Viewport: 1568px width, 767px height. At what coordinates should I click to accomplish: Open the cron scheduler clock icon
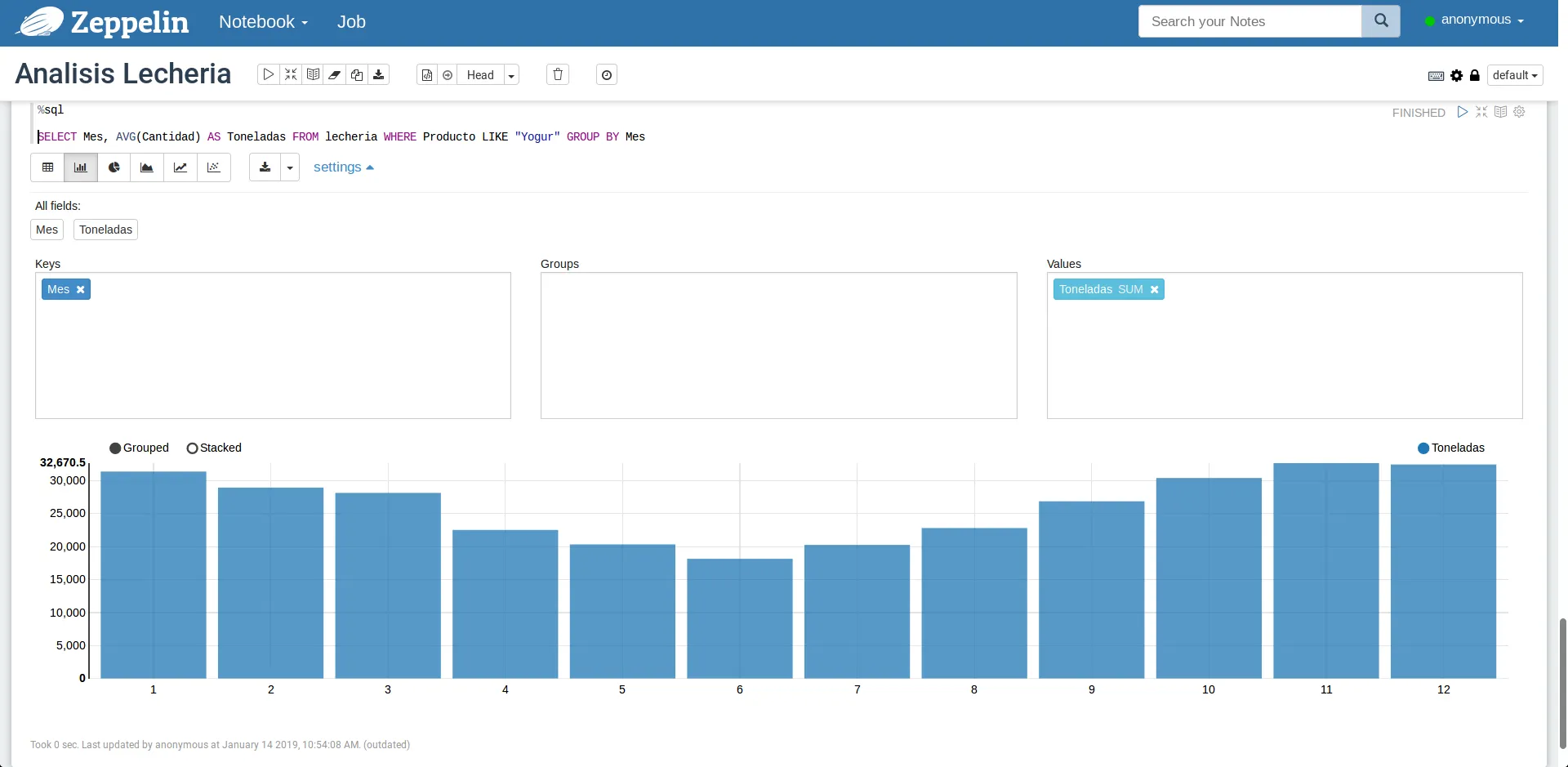pos(607,74)
